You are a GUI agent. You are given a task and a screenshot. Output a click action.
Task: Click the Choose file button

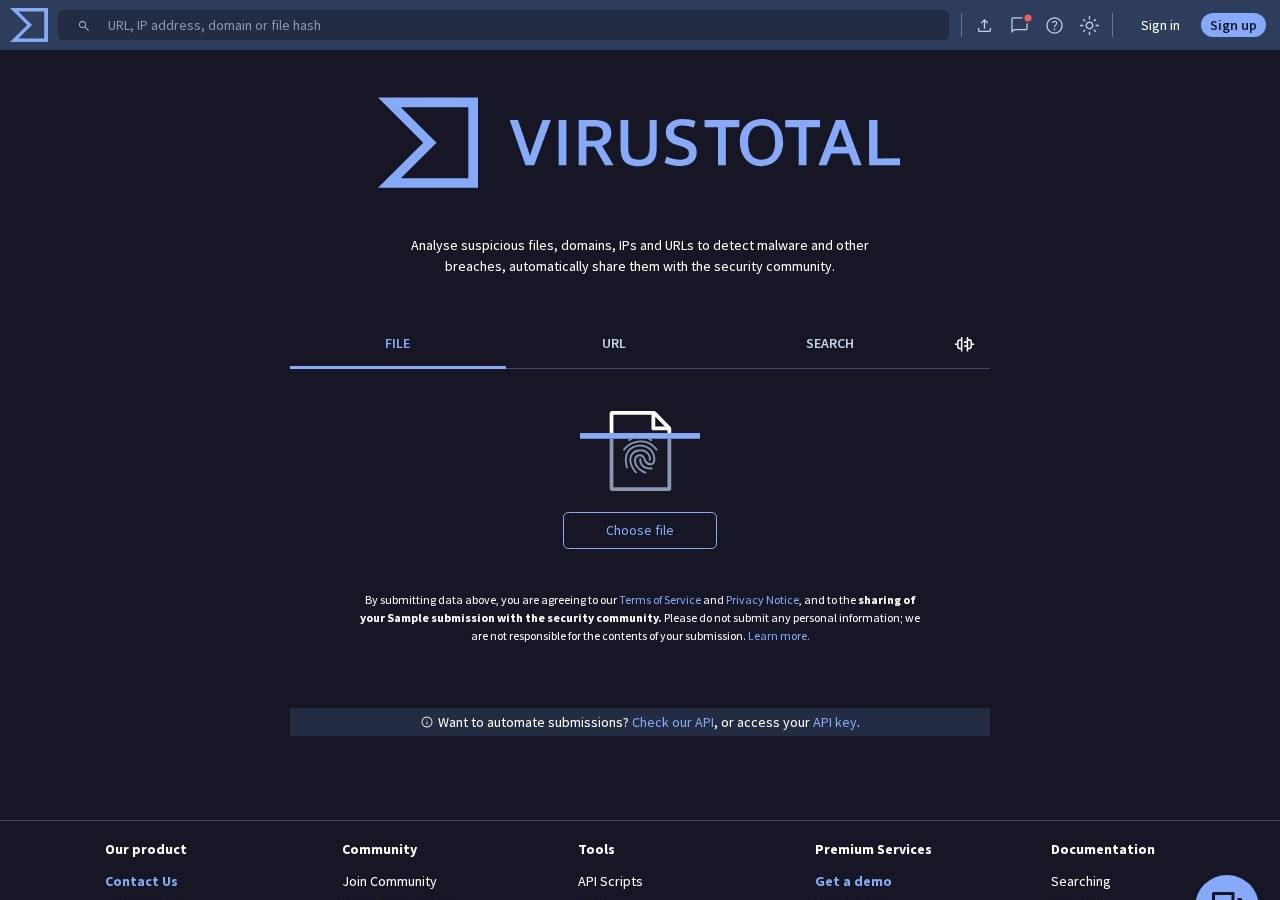pos(640,530)
